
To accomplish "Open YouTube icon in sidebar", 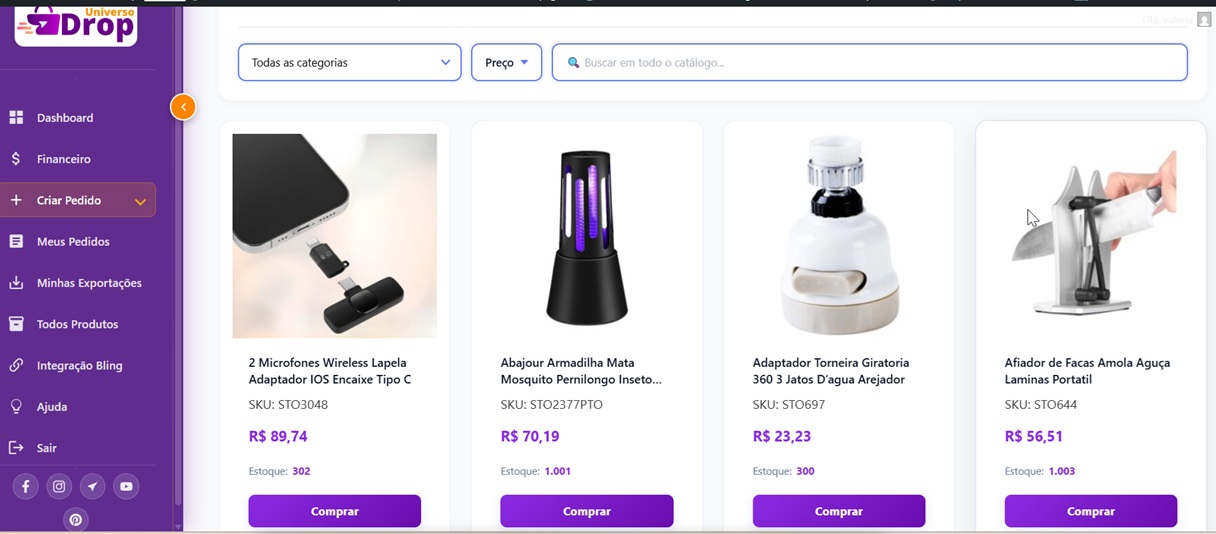I will point(126,486).
